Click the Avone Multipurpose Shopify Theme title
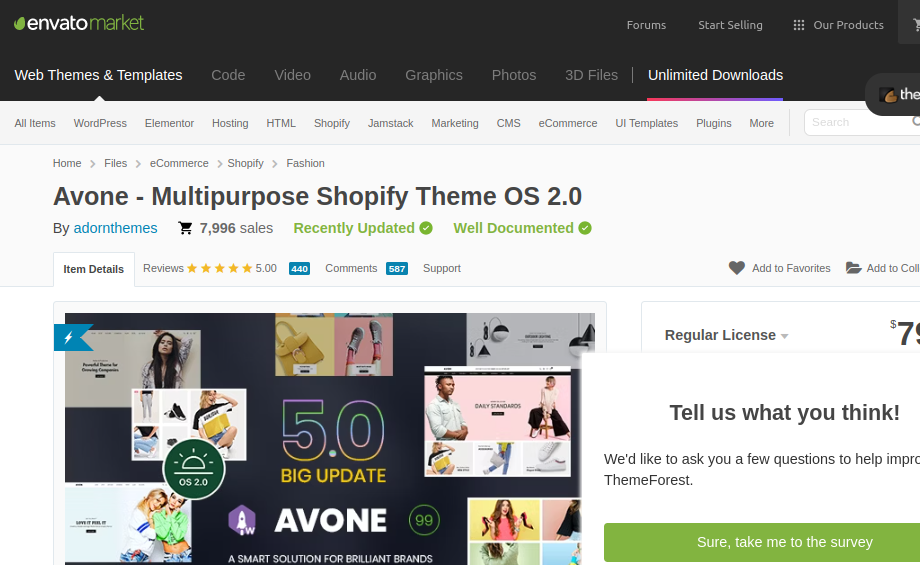 pos(317,196)
